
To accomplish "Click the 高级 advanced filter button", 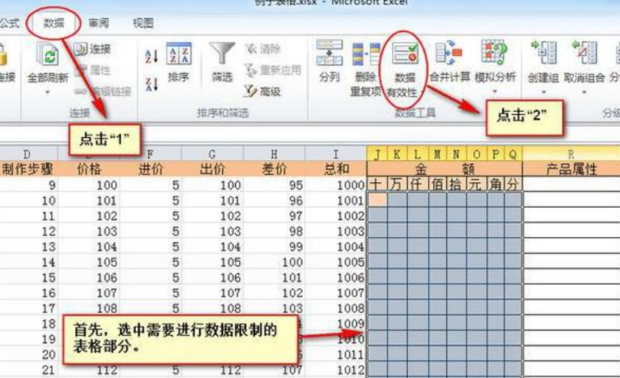I will click(x=263, y=91).
